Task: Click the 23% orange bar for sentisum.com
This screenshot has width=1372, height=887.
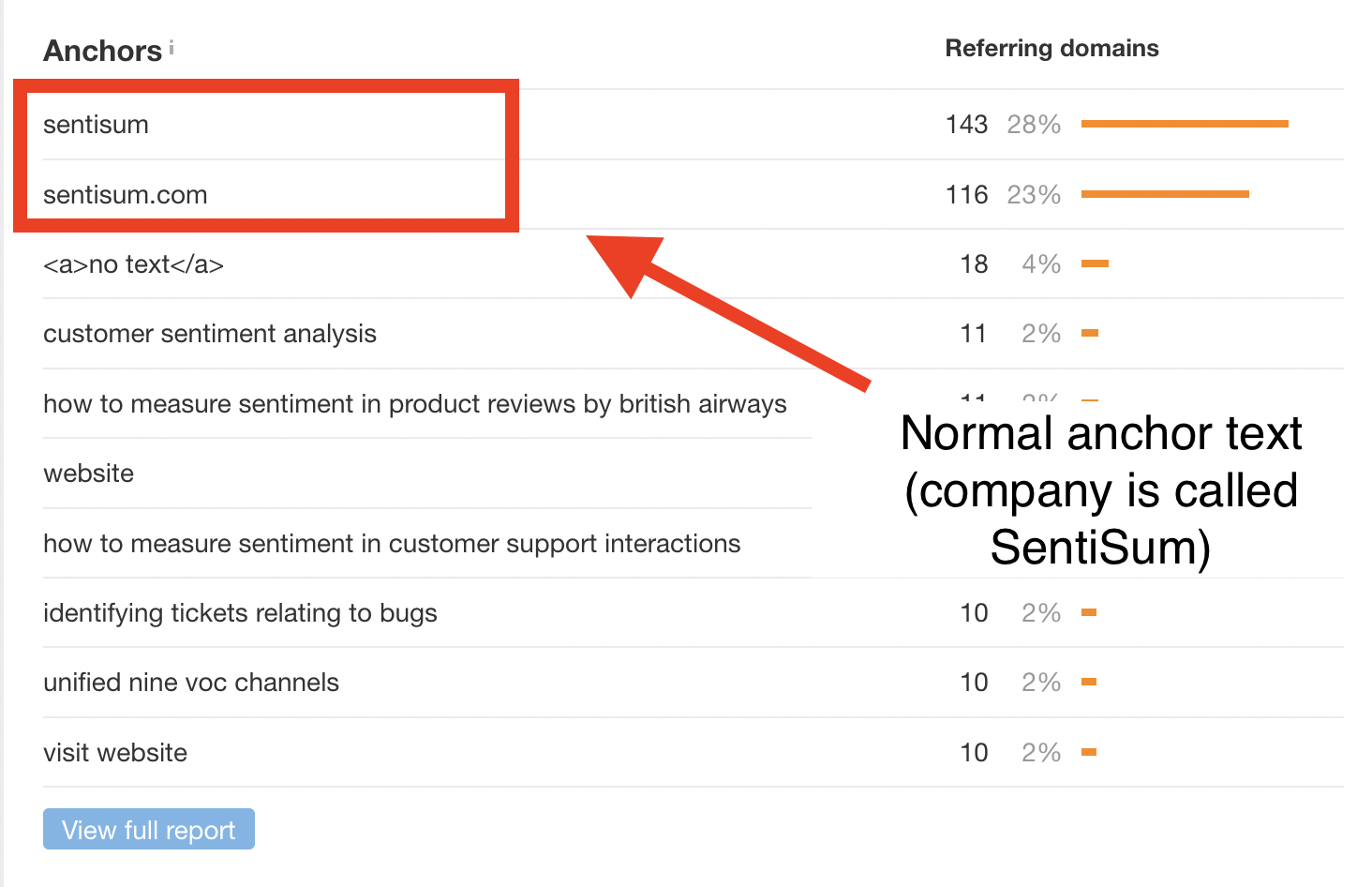Action: [x=1165, y=194]
